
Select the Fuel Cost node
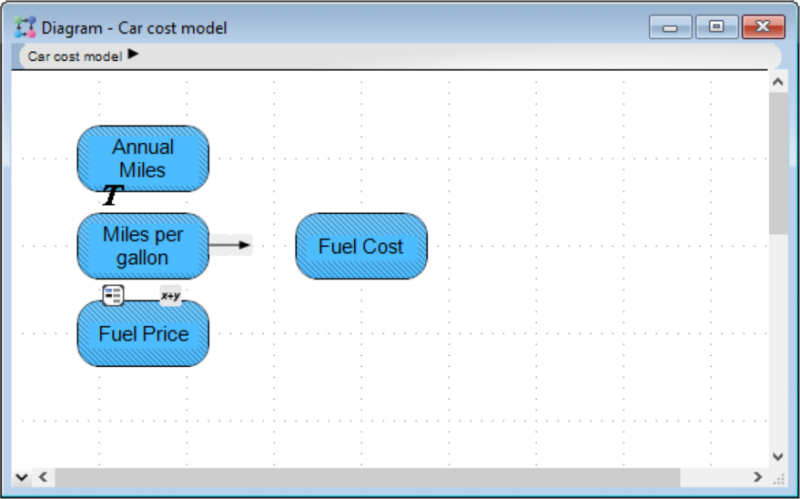(x=361, y=246)
